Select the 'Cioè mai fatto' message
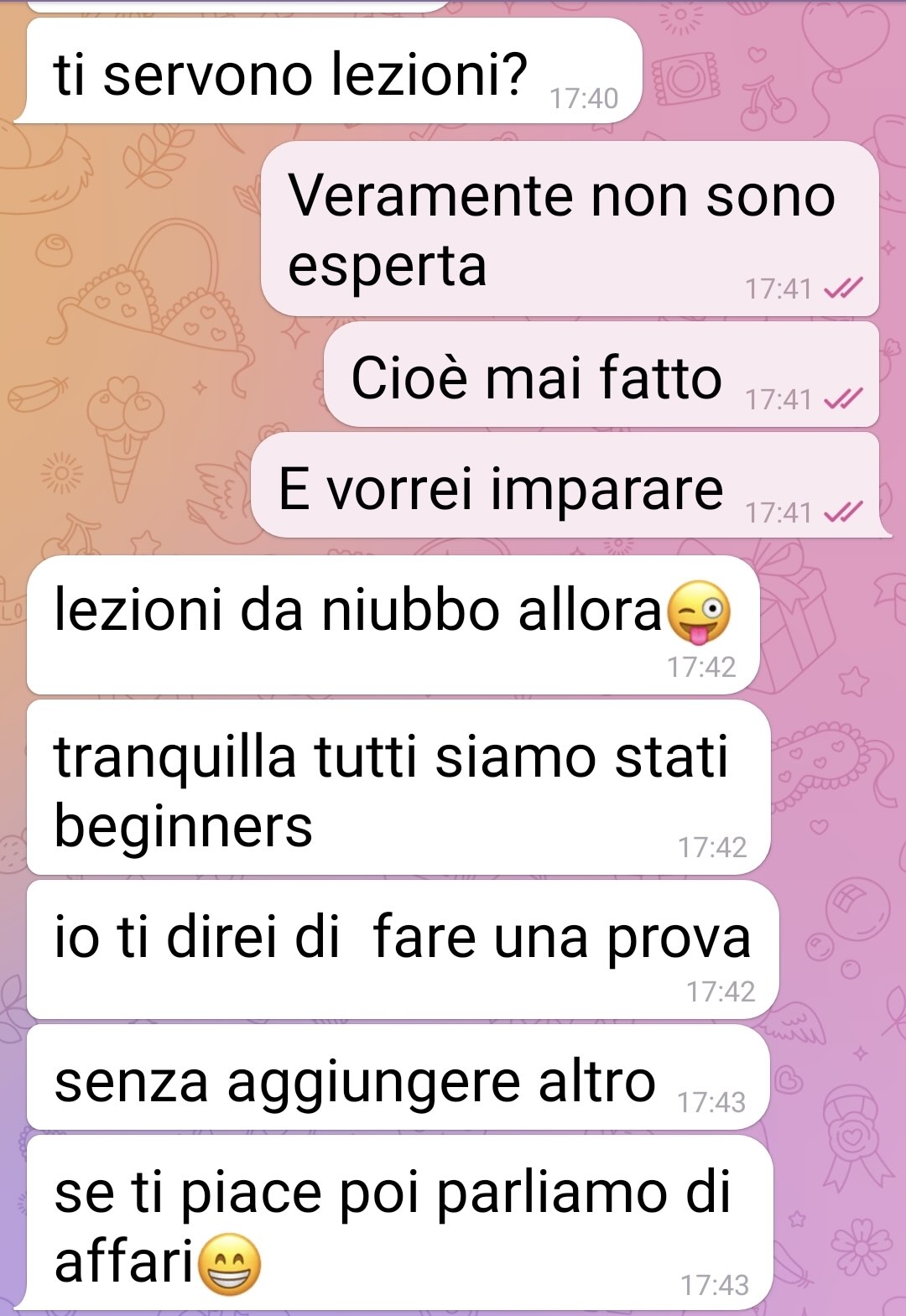The height and width of the screenshot is (1316, 906). [x=601, y=376]
